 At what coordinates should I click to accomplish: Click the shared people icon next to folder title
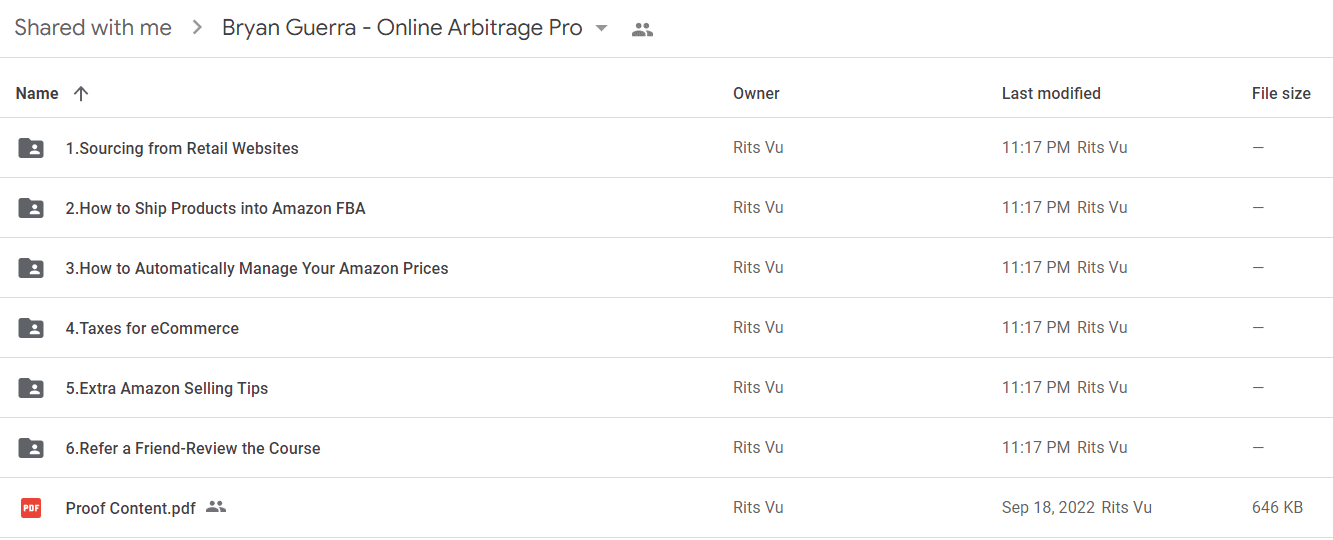point(642,29)
